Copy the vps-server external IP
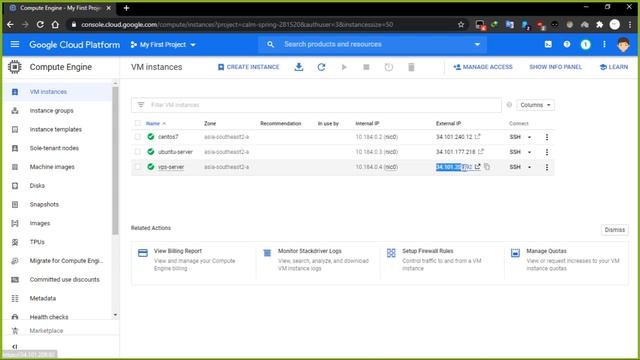Viewport: 640px width, 360px height. pyautogui.click(x=487, y=167)
